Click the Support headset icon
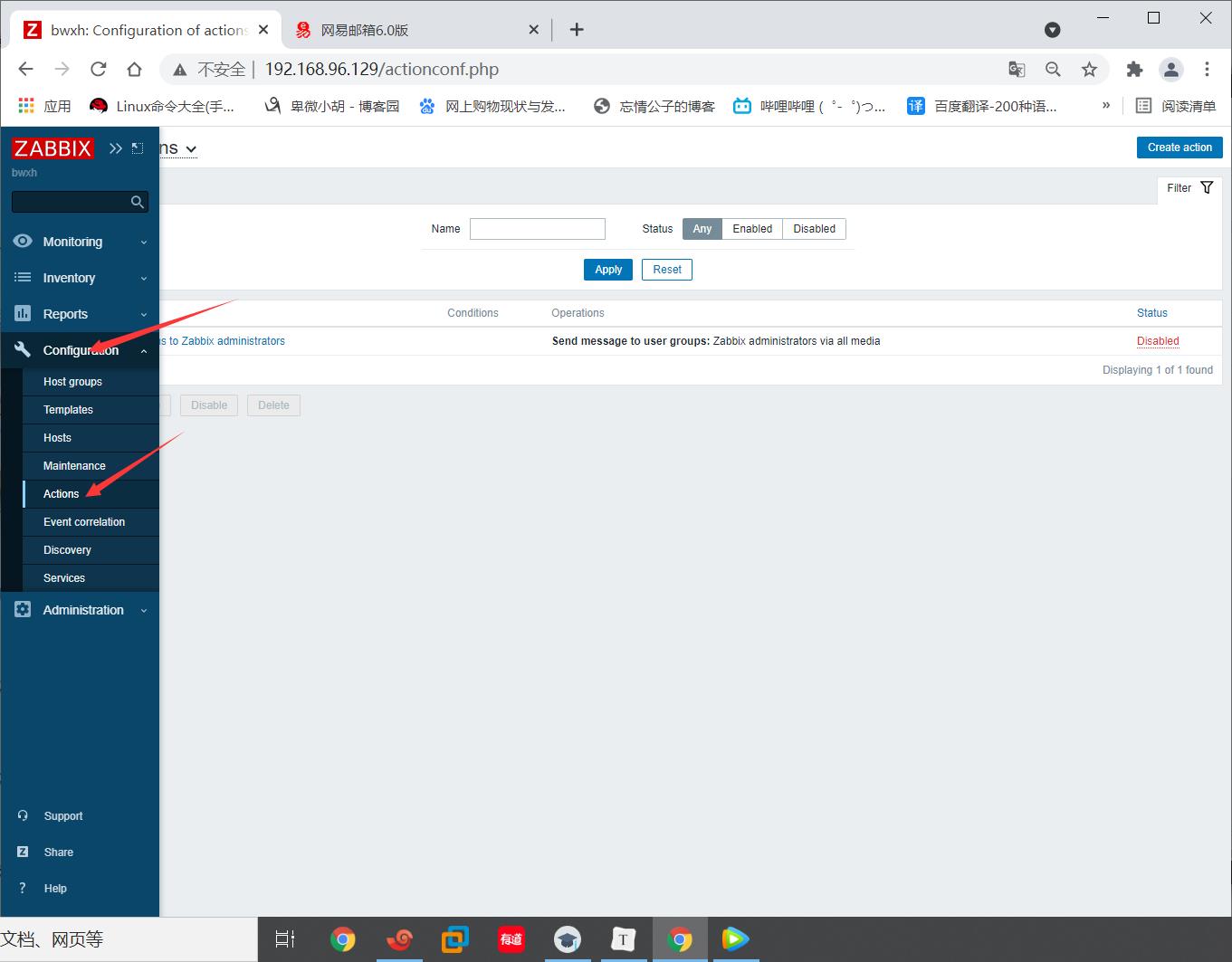Viewport: 1232px width, 962px height. click(x=23, y=815)
